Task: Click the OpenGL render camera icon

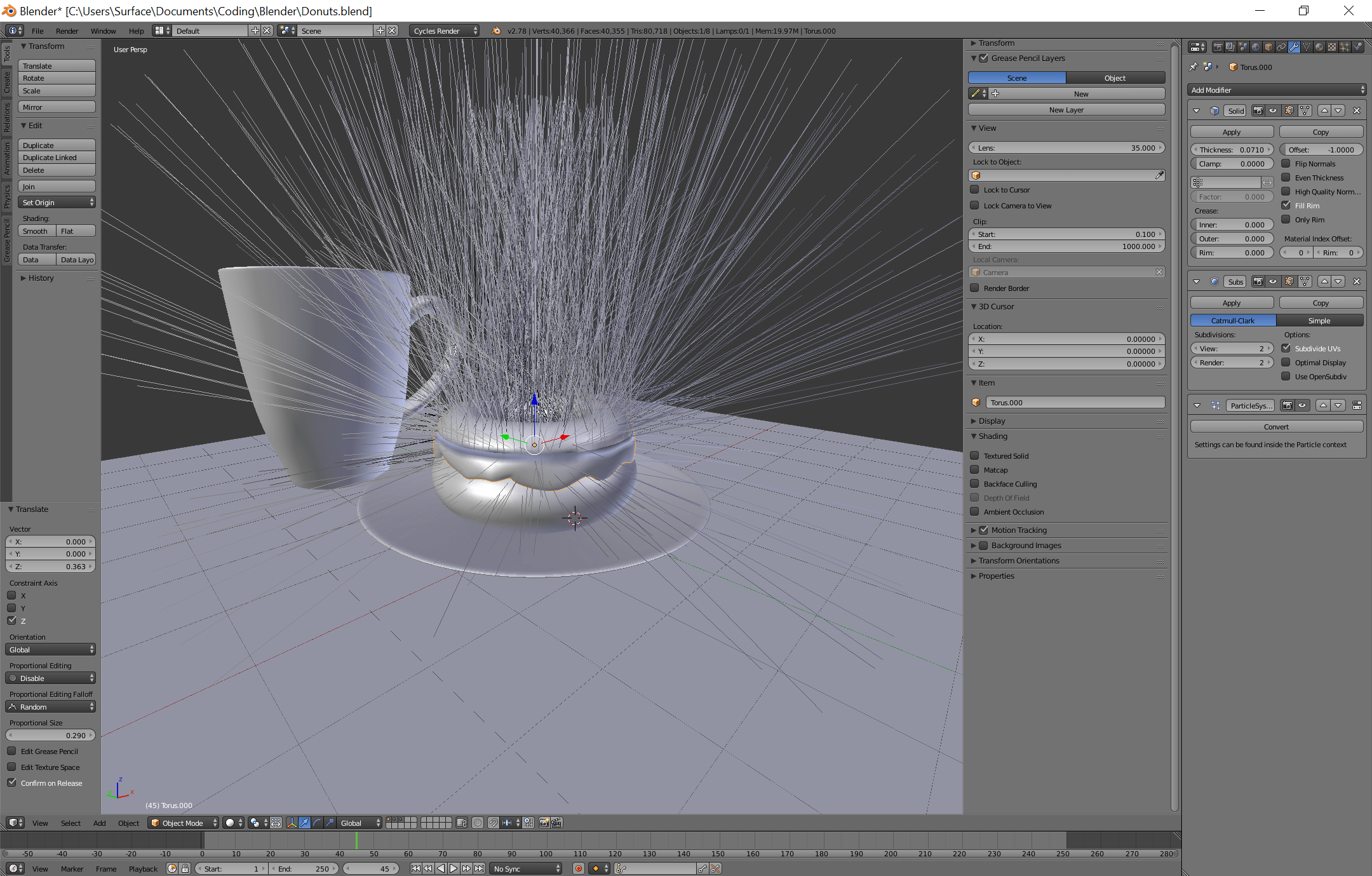Action: 544,823
